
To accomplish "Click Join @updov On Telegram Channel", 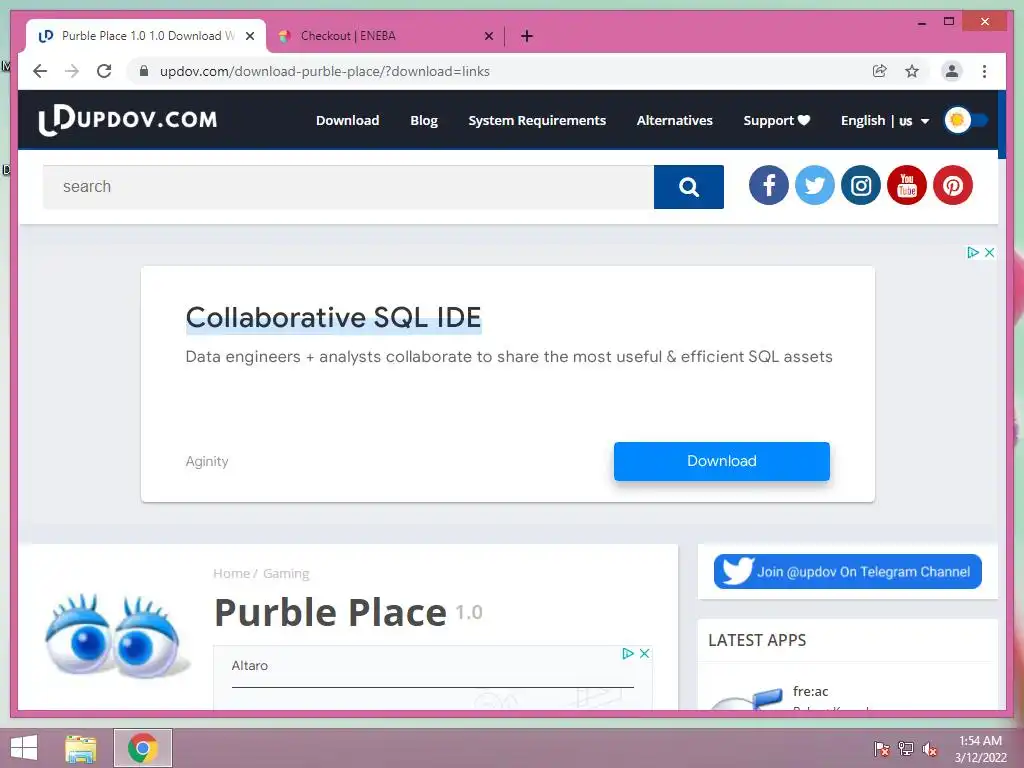I will [x=848, y=571].
